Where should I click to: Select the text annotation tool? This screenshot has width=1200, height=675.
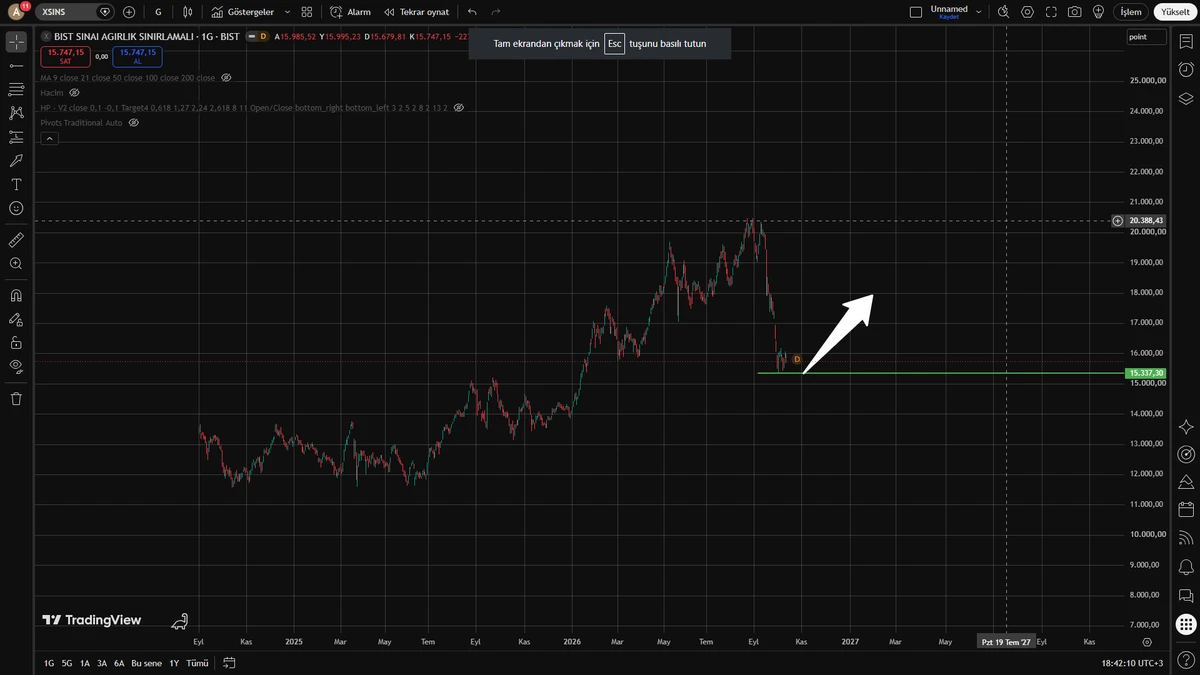click(16, 184)
